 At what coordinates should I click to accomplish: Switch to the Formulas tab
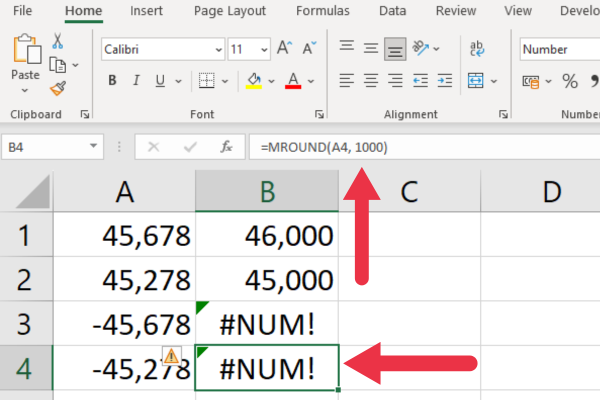click(323, 11)
